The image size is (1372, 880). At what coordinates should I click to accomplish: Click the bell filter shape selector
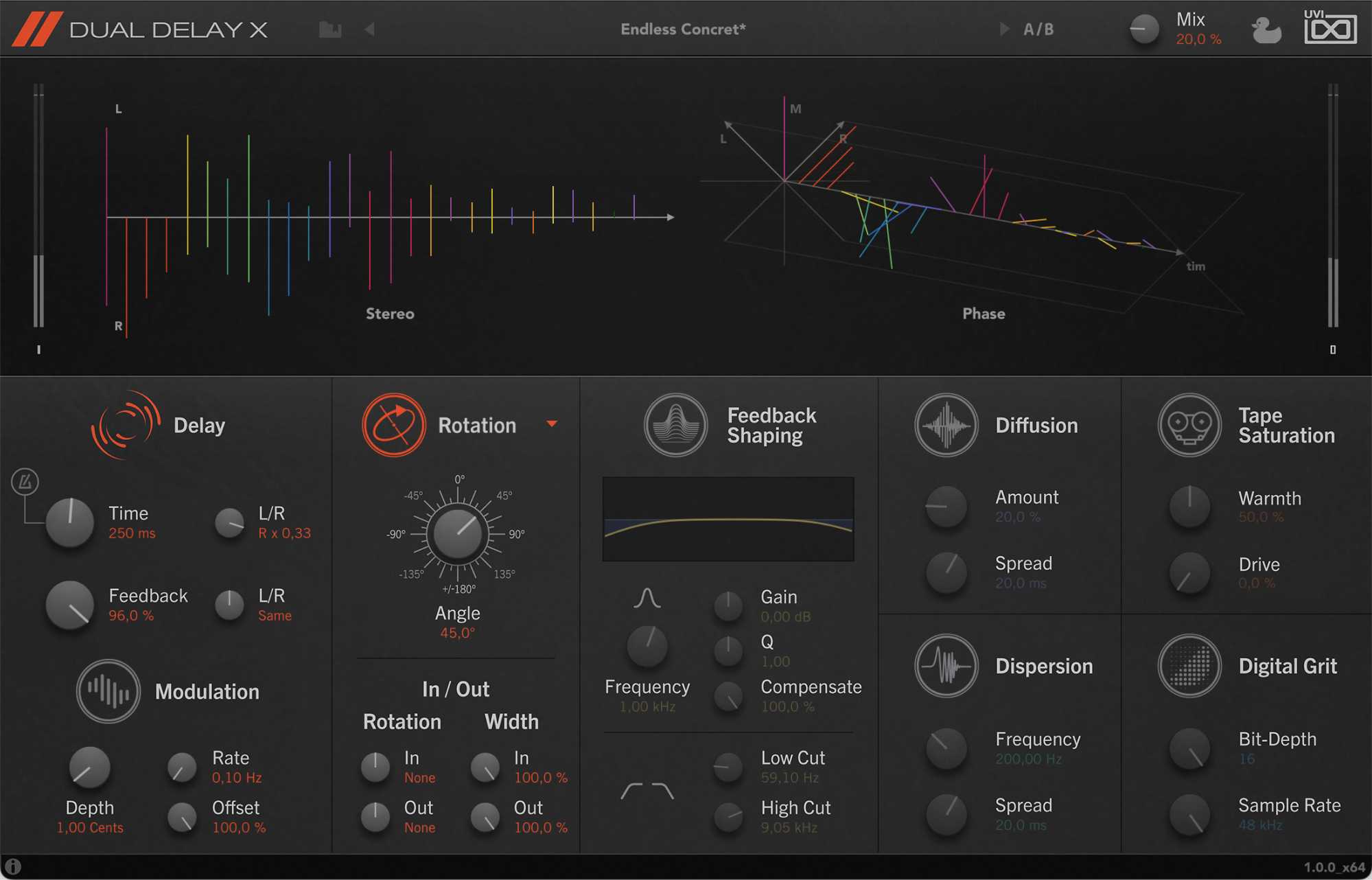click(646, 598)
